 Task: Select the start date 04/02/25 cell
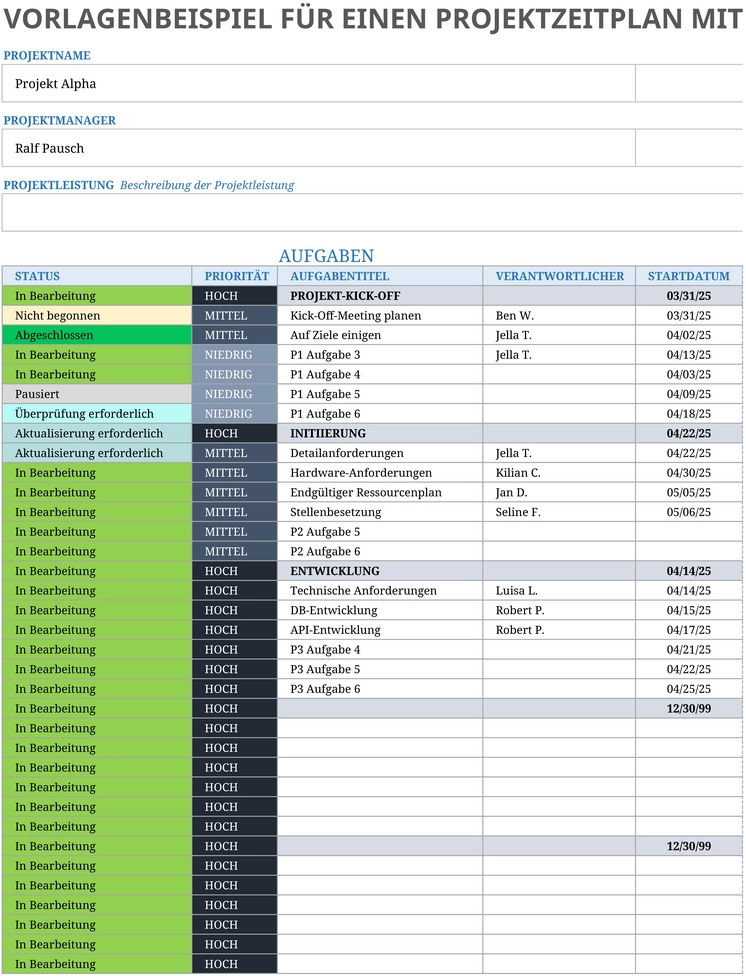[x=689, y=335]
